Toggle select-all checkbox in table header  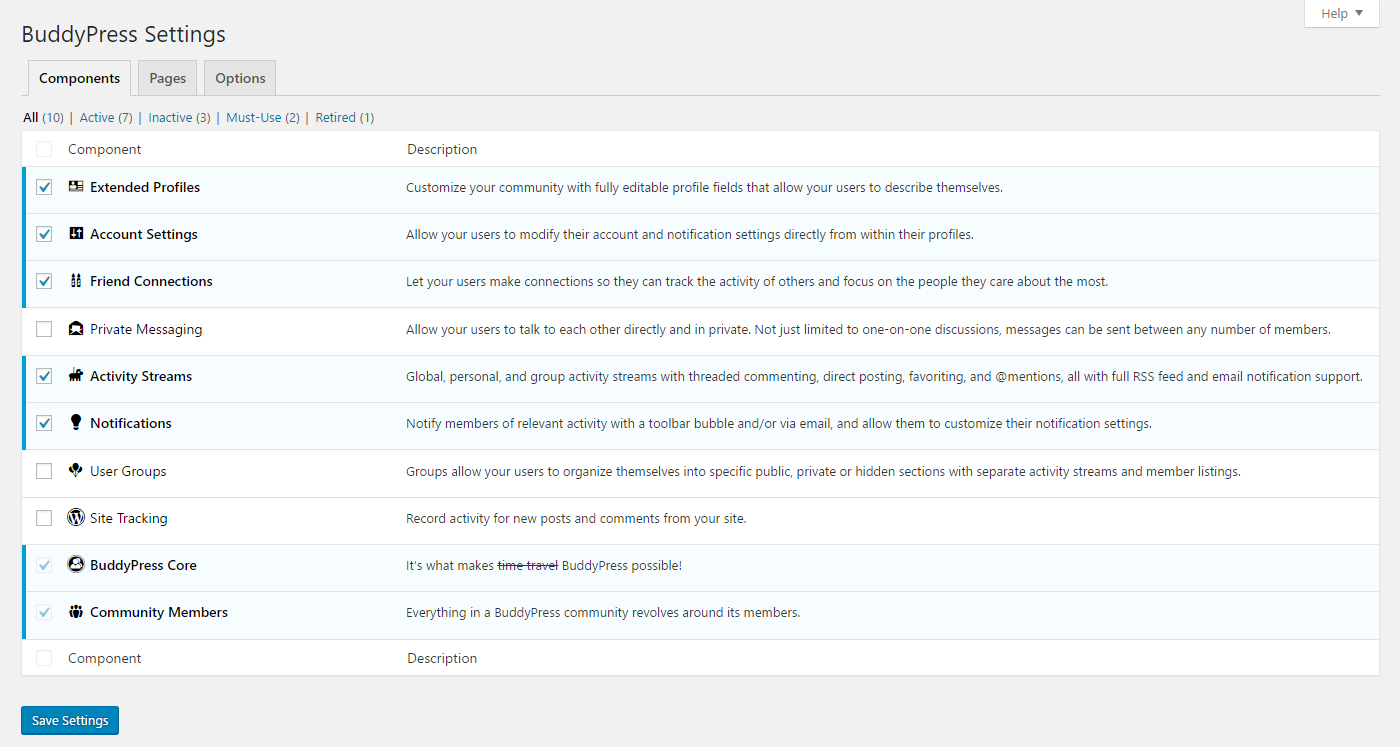pos(44,149)
